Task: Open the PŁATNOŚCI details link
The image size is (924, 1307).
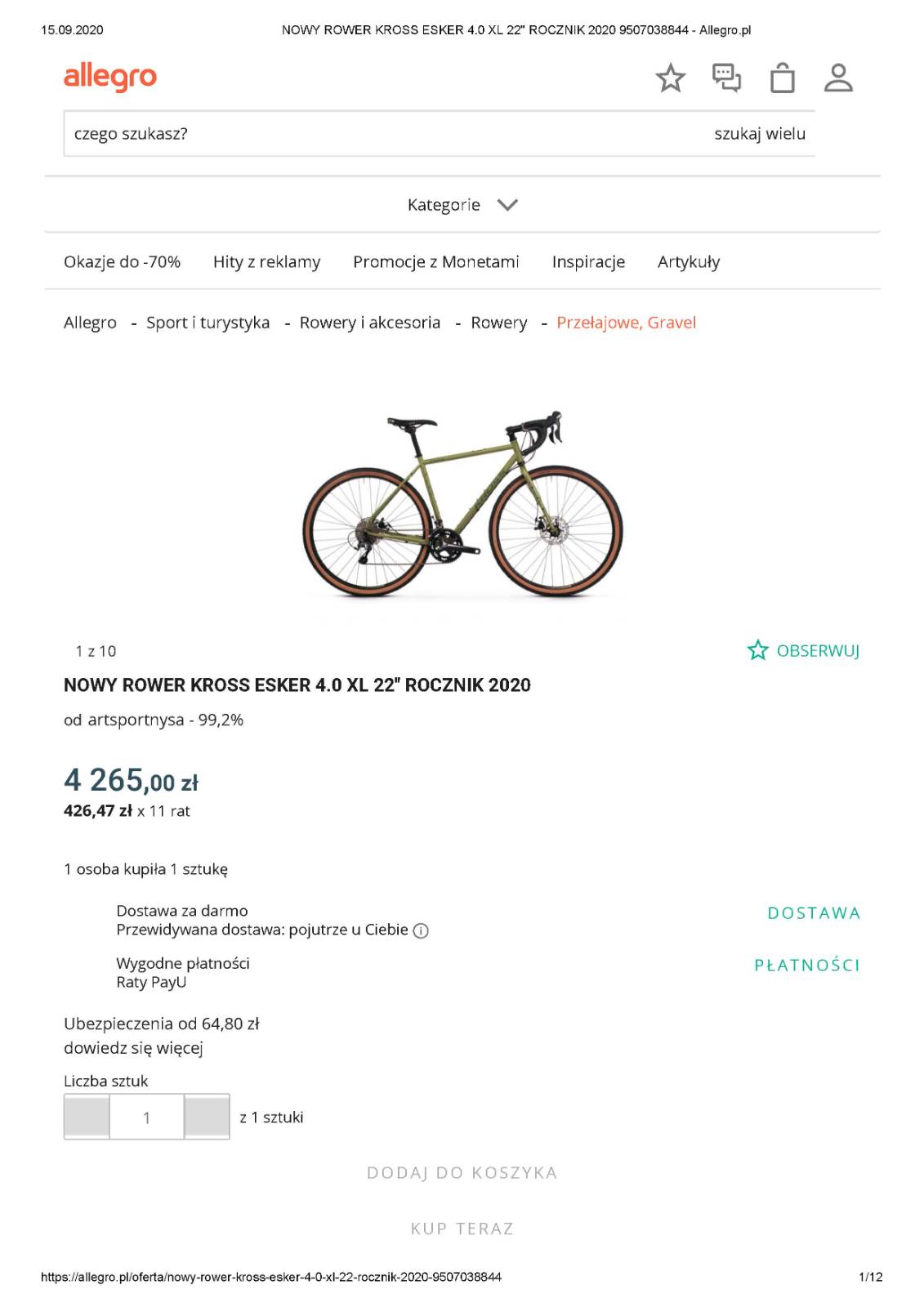Action: (x=807, y=966)
